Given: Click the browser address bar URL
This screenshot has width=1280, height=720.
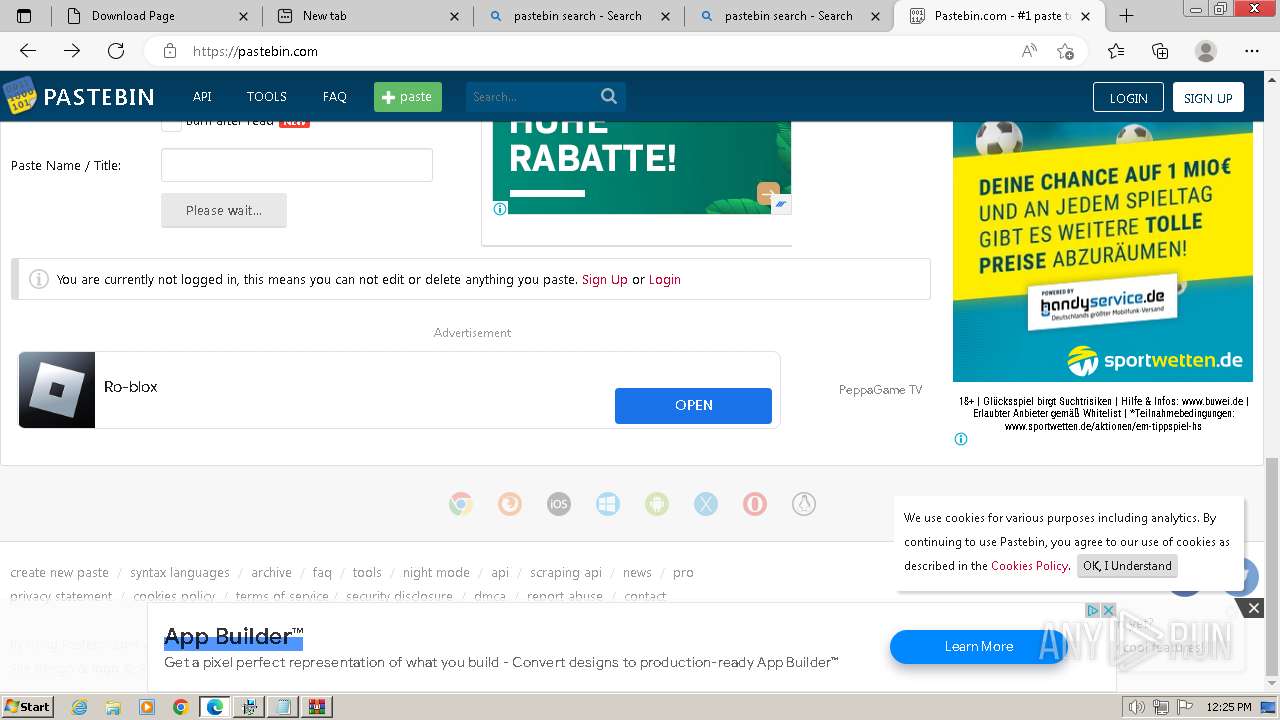Looking at the screenshot, I should click(255, 51).
